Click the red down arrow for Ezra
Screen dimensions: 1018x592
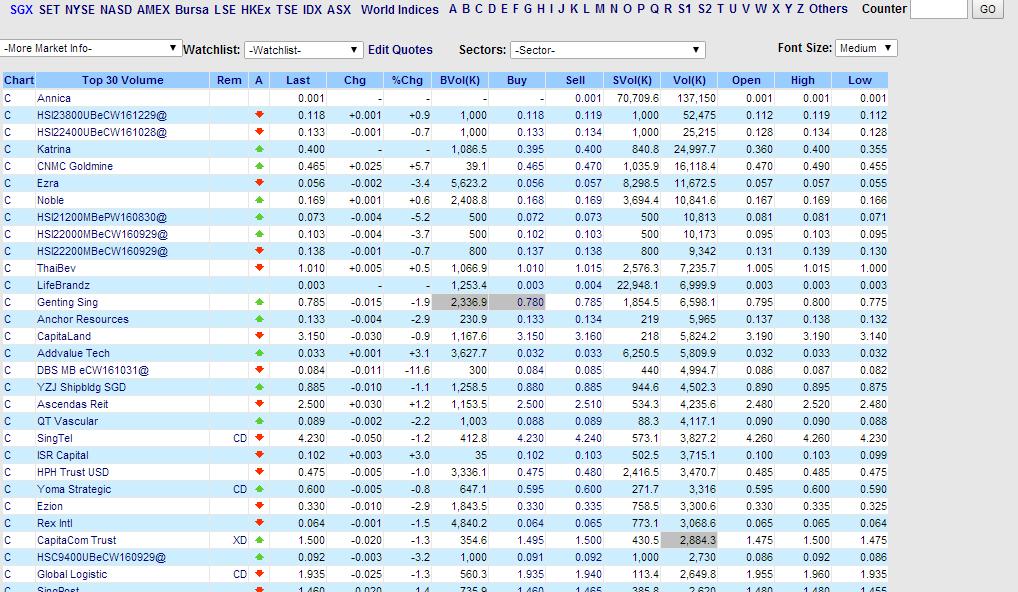(259, 183)
